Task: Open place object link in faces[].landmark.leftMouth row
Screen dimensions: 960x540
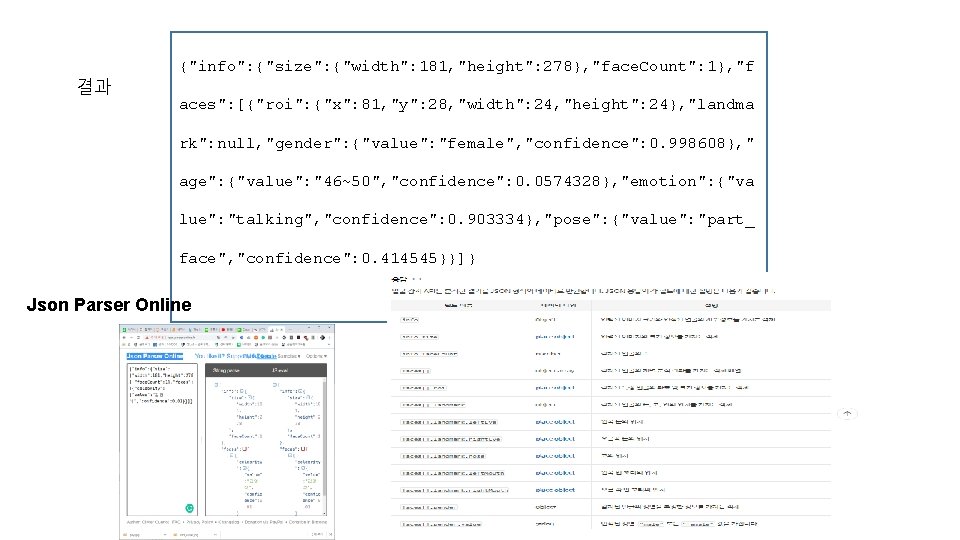Action: [x=555, y=473]
